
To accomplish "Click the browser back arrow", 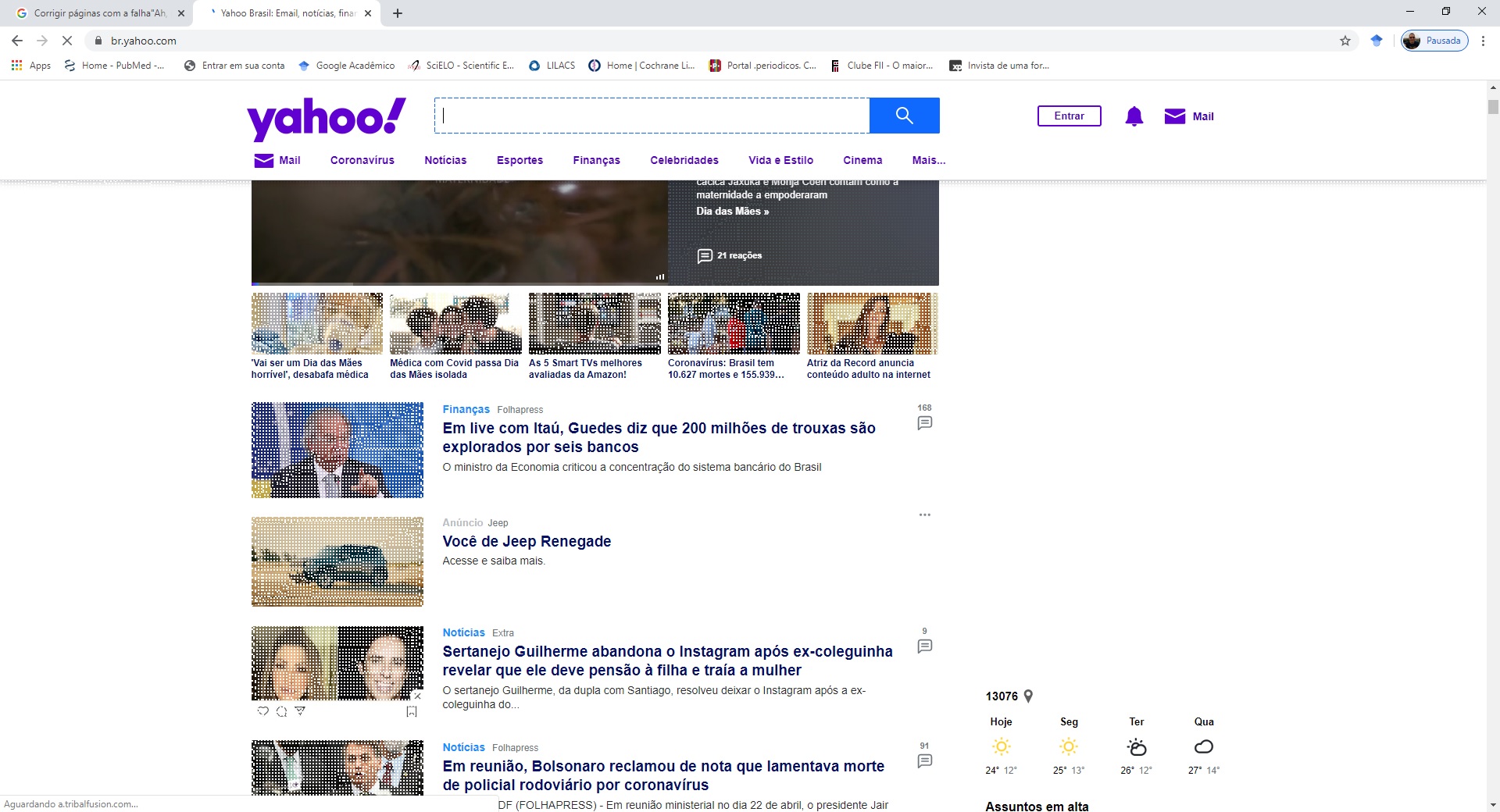I will (x=17, y=41).
